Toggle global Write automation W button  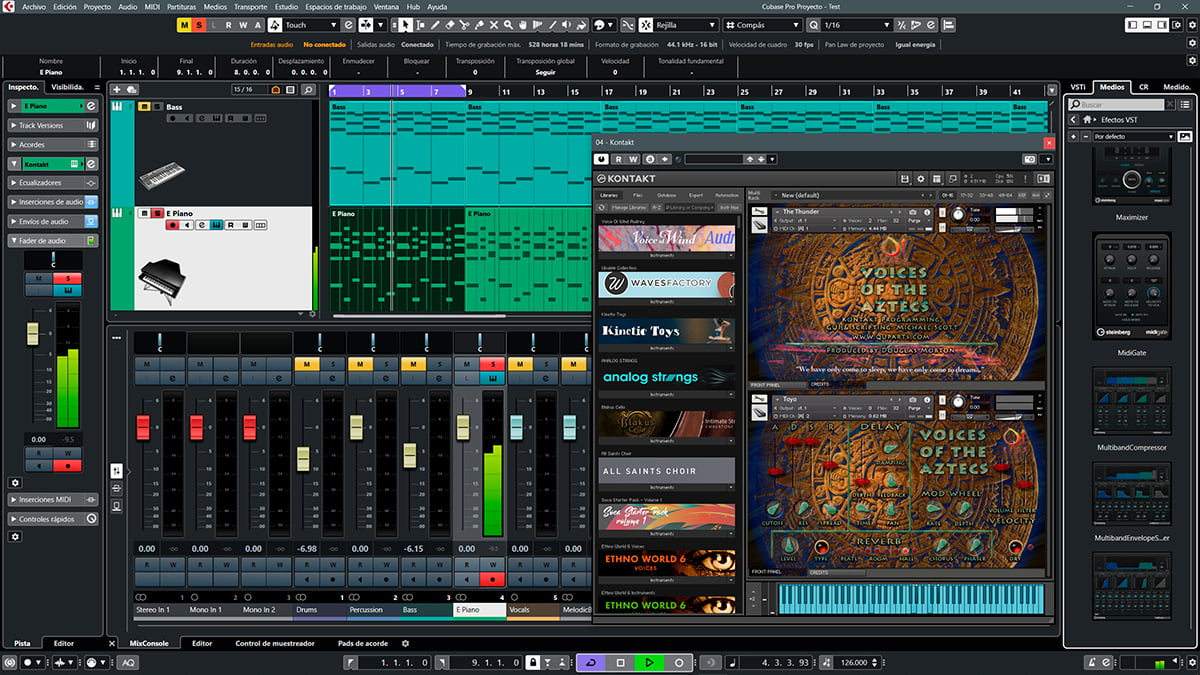(243, 24)
